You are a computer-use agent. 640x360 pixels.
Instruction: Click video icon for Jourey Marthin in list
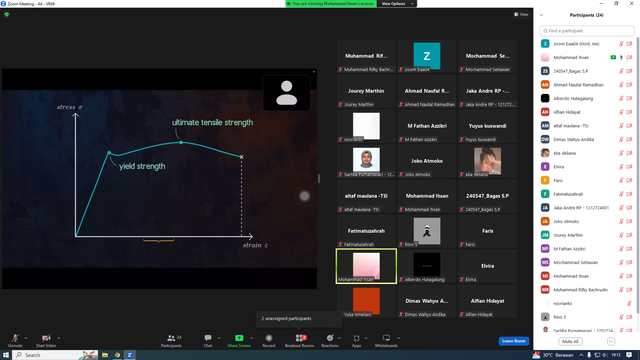629,235
